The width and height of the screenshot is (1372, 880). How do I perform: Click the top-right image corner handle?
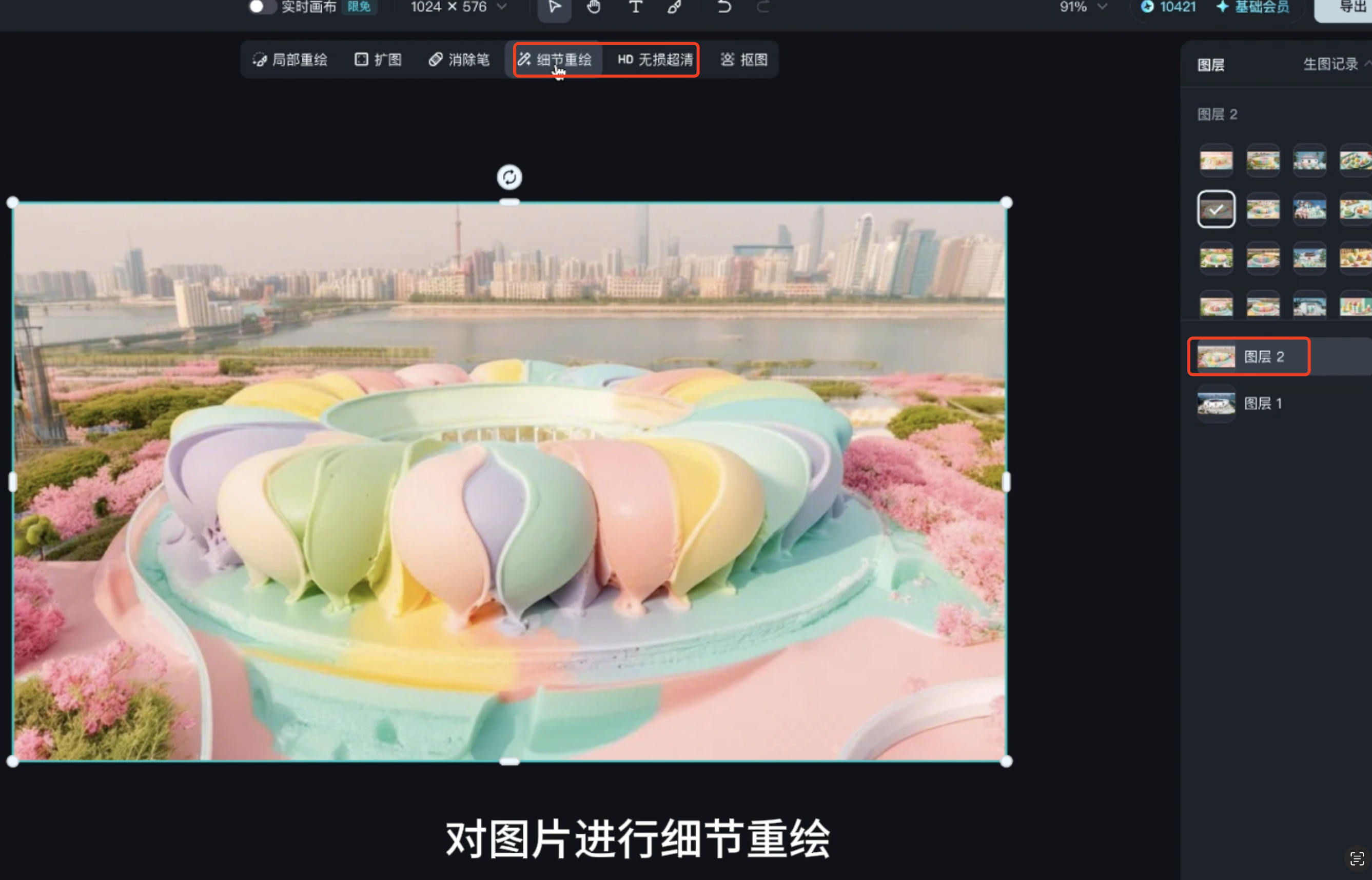click(x=1006, y=202)
